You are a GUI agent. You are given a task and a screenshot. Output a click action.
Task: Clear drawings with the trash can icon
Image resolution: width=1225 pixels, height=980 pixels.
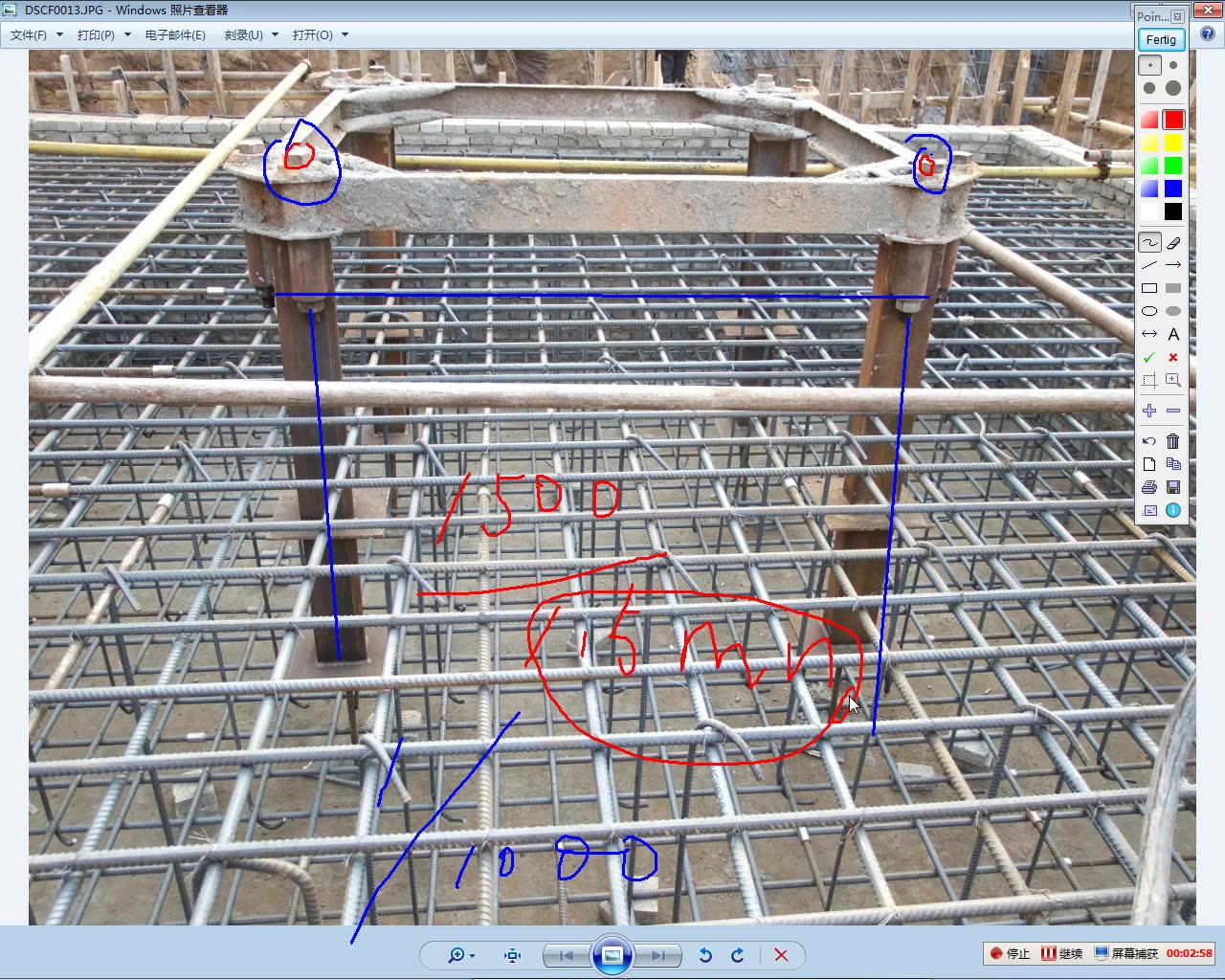coord(1173,441)
